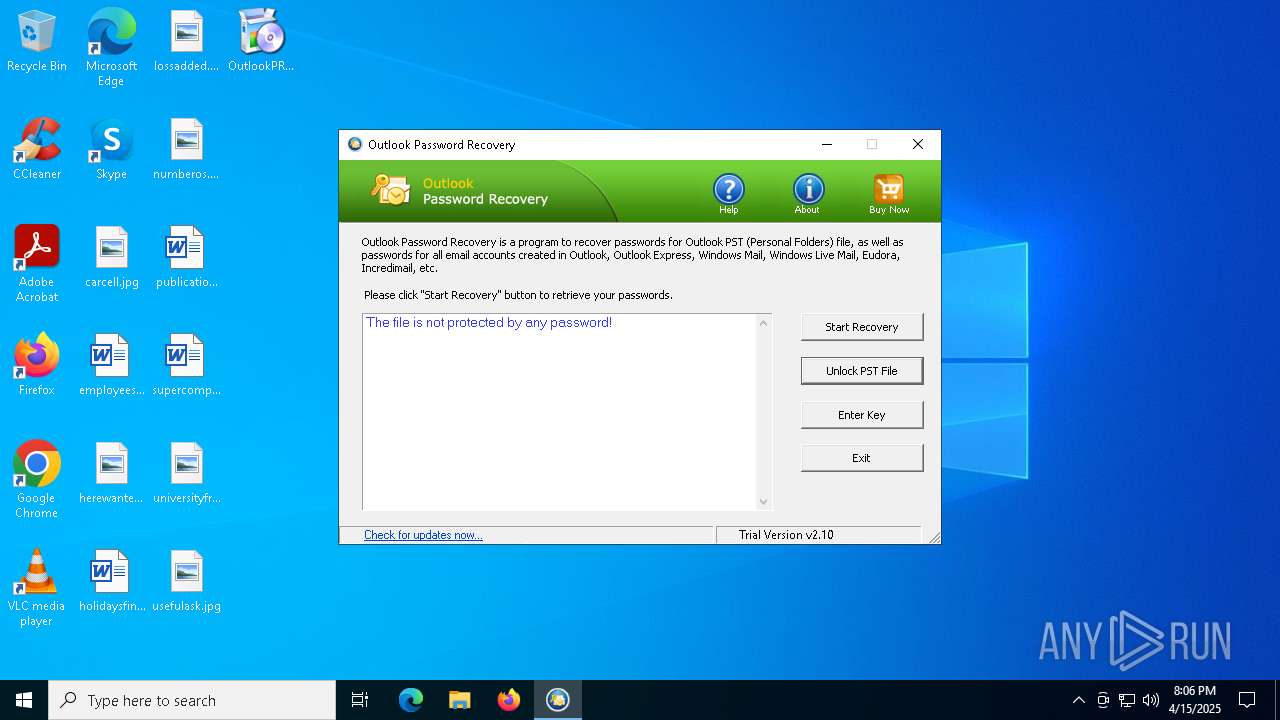
Task: Open the taskbar clock and date
Action: [x=1196, y=700]
